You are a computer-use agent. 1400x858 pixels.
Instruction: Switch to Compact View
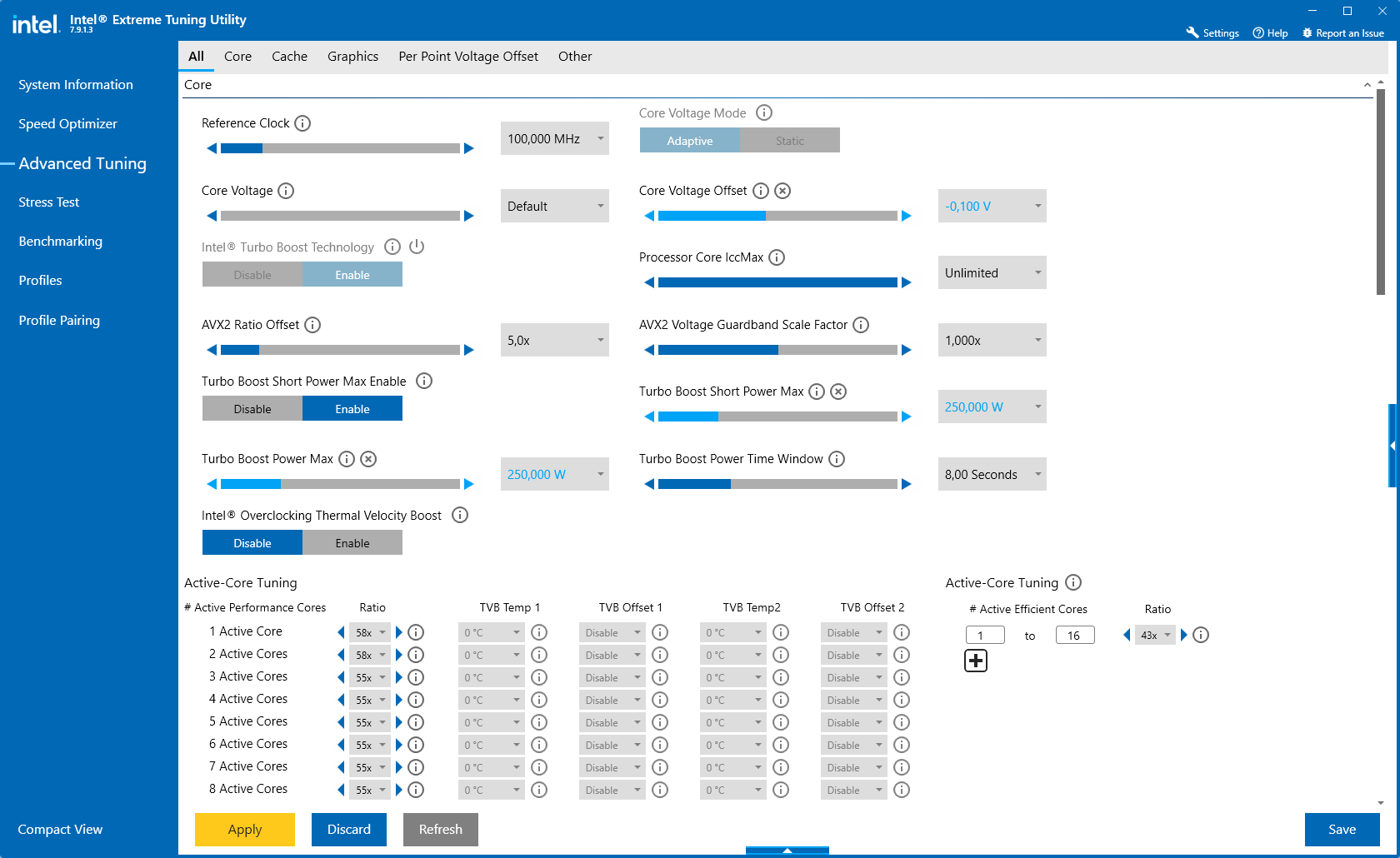click(x=60, y=829)
